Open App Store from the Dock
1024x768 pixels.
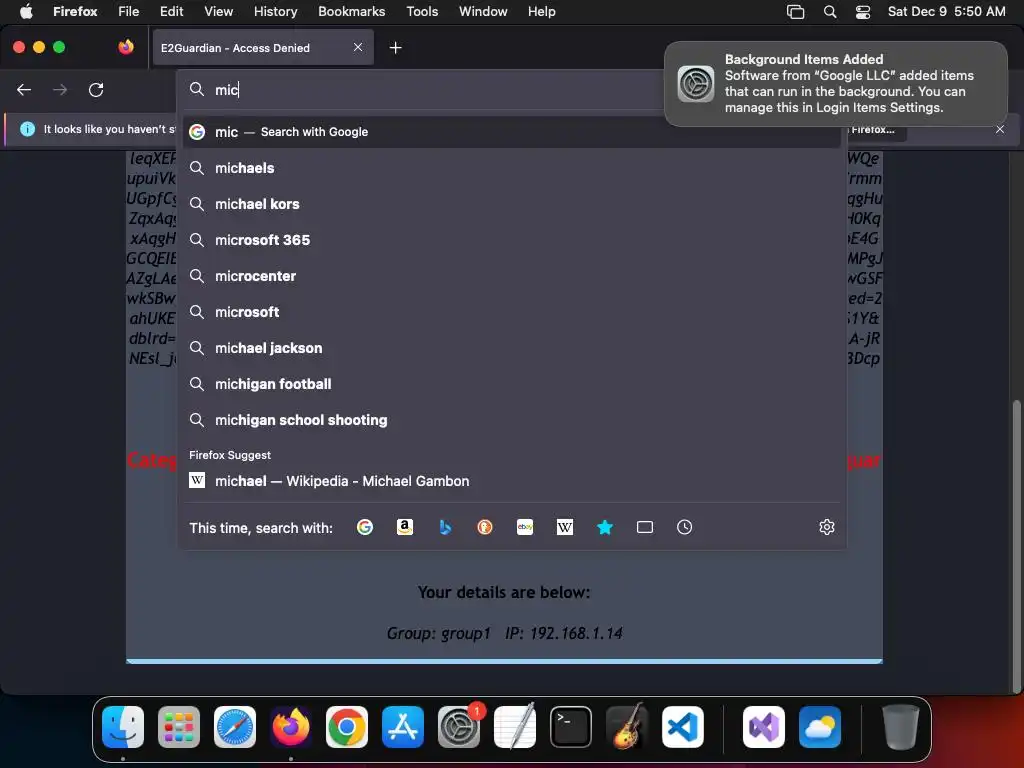click(x=403, y=727)
